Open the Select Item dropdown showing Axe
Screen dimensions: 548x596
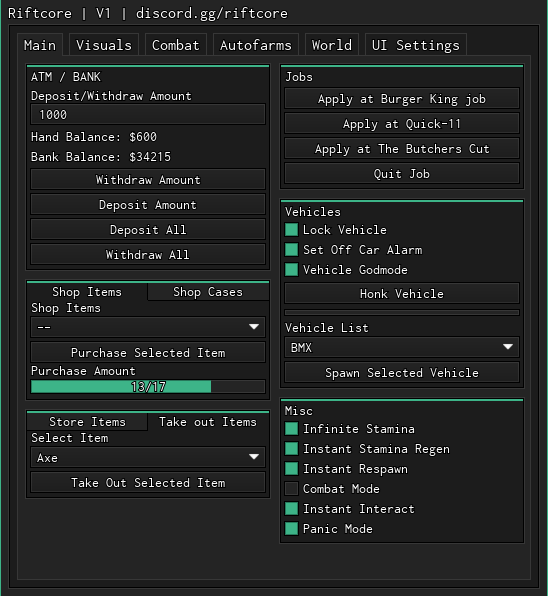[148, 457]
